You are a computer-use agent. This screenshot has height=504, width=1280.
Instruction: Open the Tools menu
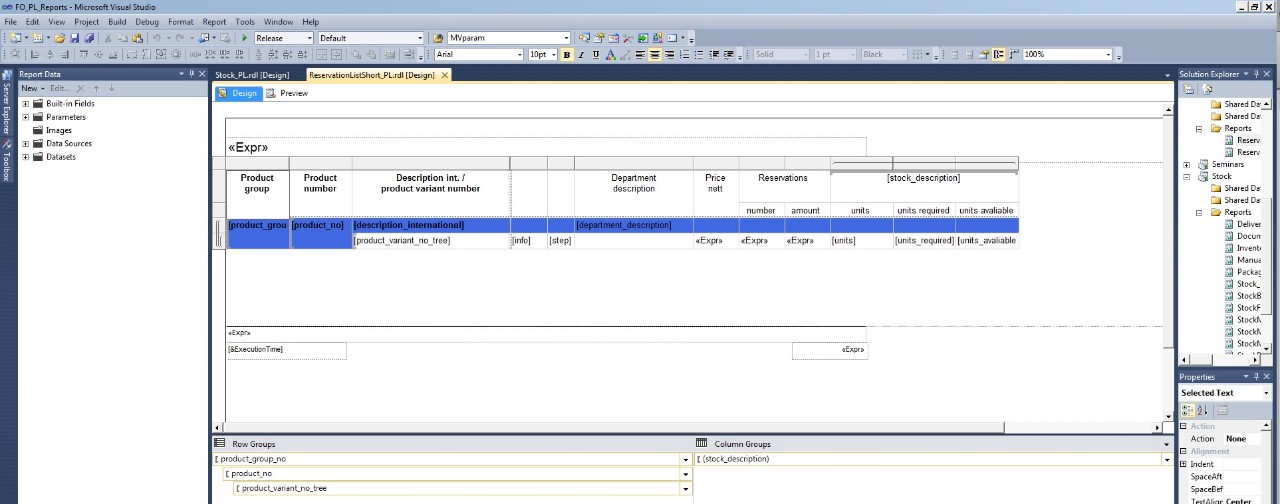click(245, 21)
